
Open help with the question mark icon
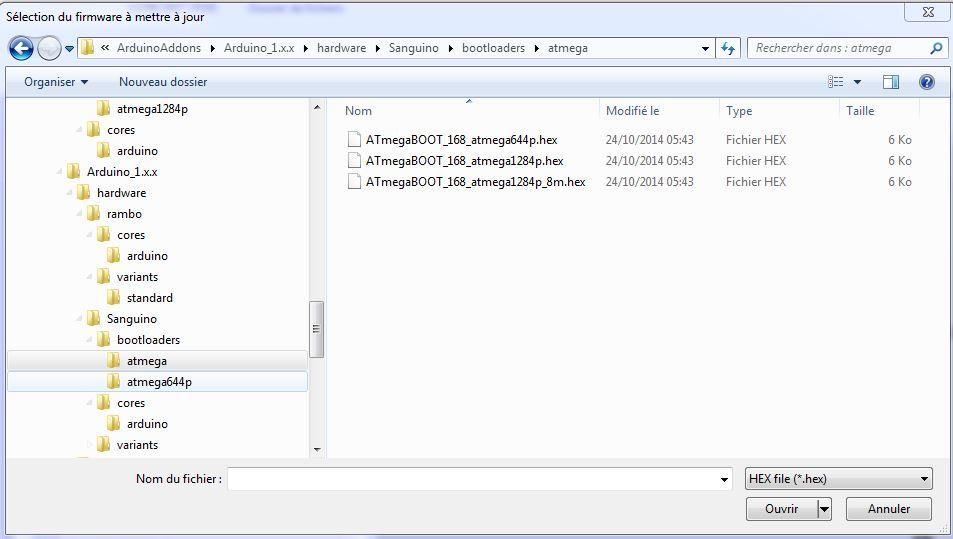pos(927,82)
